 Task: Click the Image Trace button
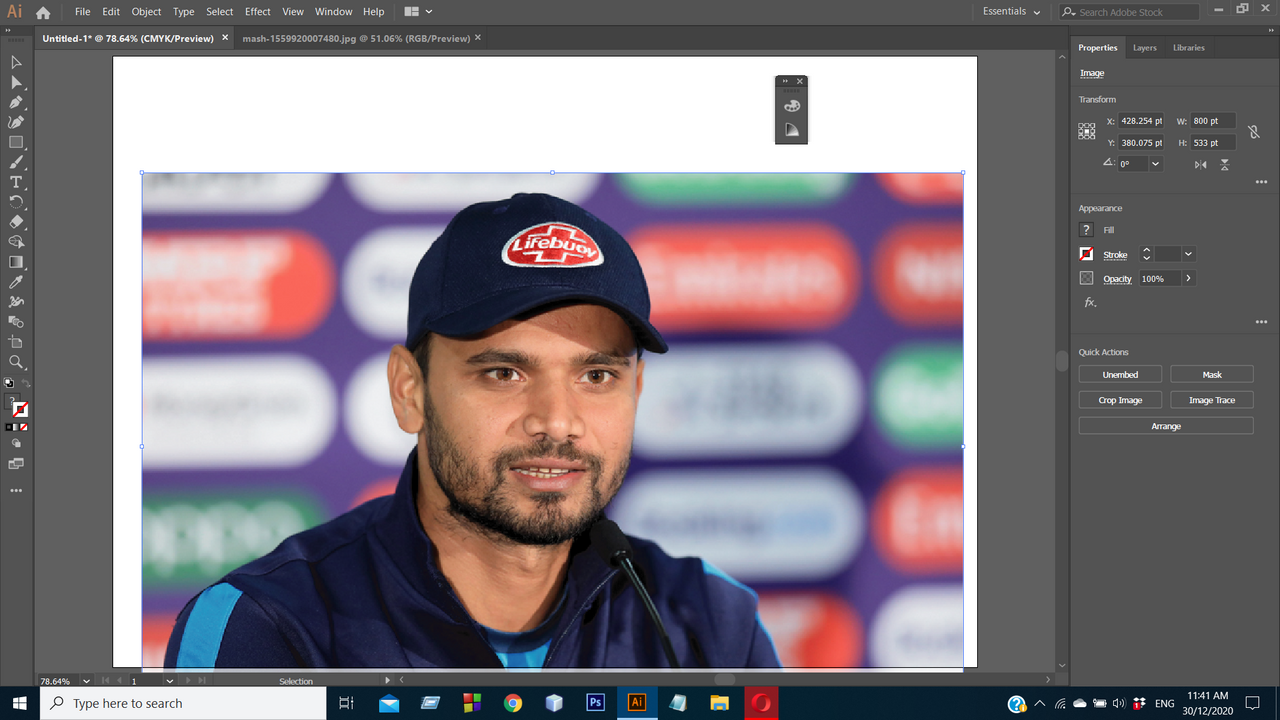coord(1212,400)
